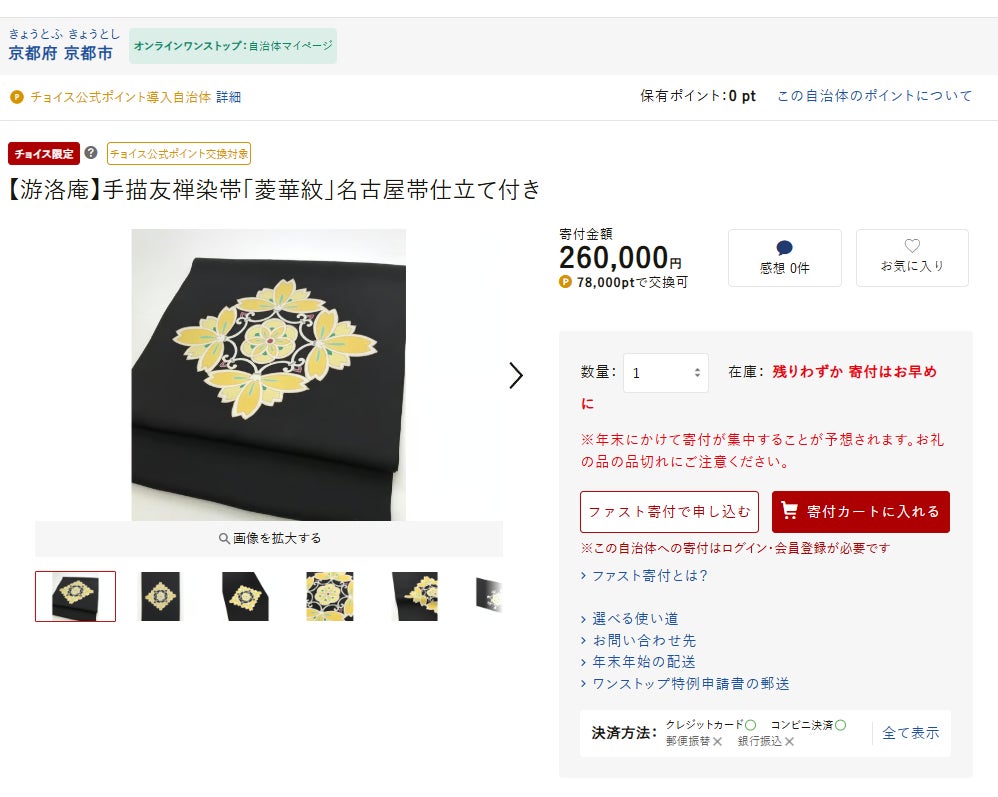
Task: Click the heart お気に入り favorite icon
Action: [x=912, y=246]
